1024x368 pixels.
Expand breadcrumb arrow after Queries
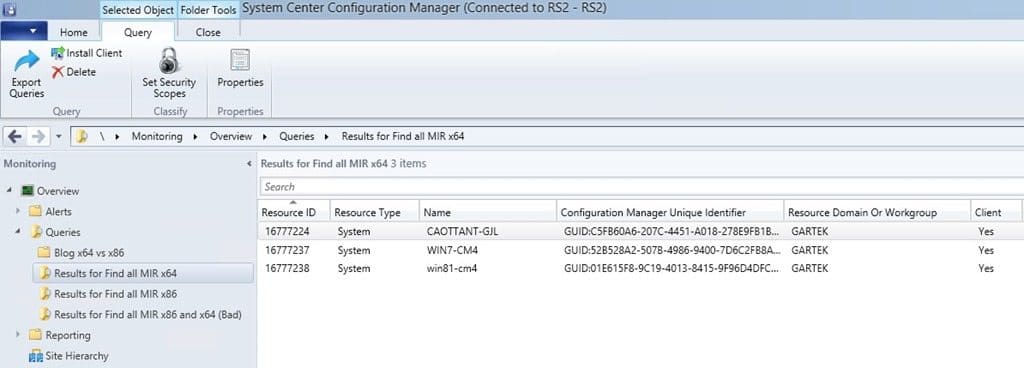(x=327, y=136)
